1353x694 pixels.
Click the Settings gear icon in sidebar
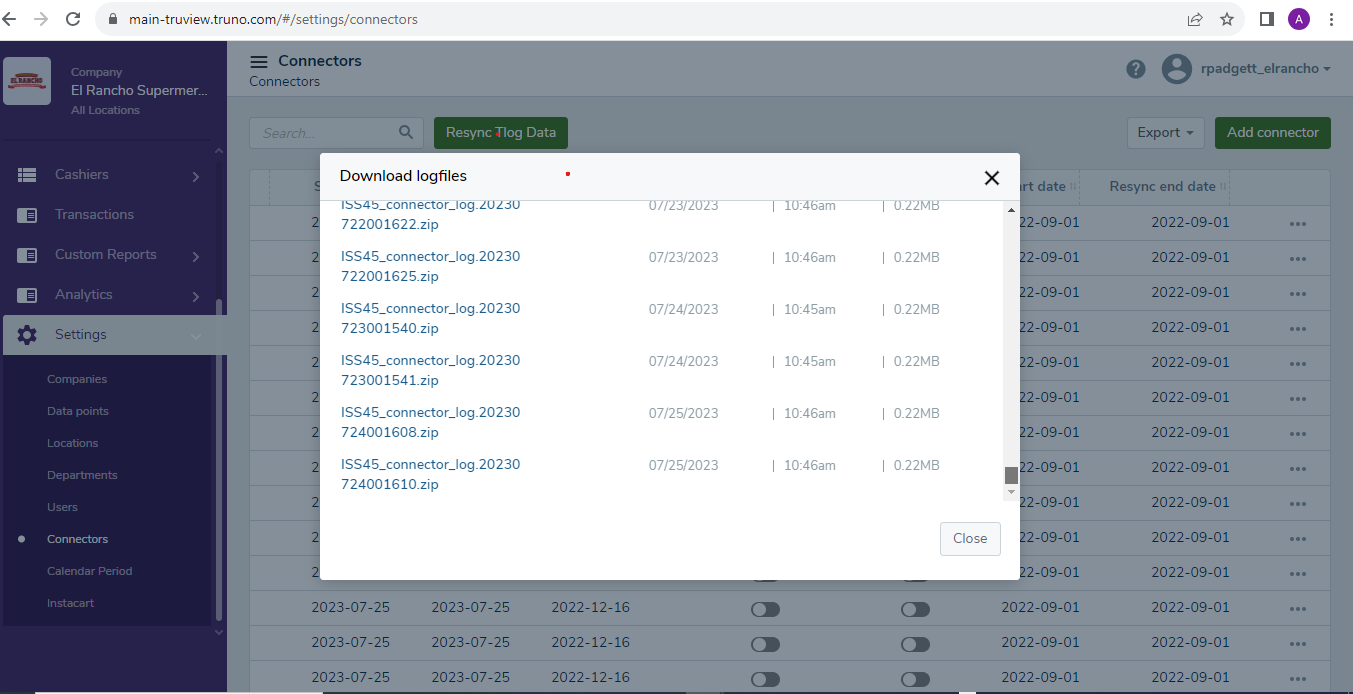point(27,335)
